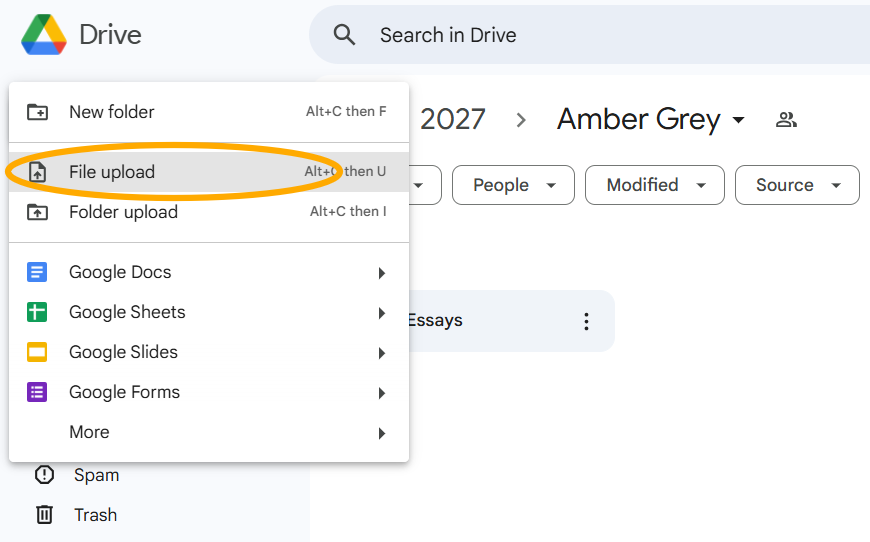Choose Folder upload from the menu

(123, 212)
